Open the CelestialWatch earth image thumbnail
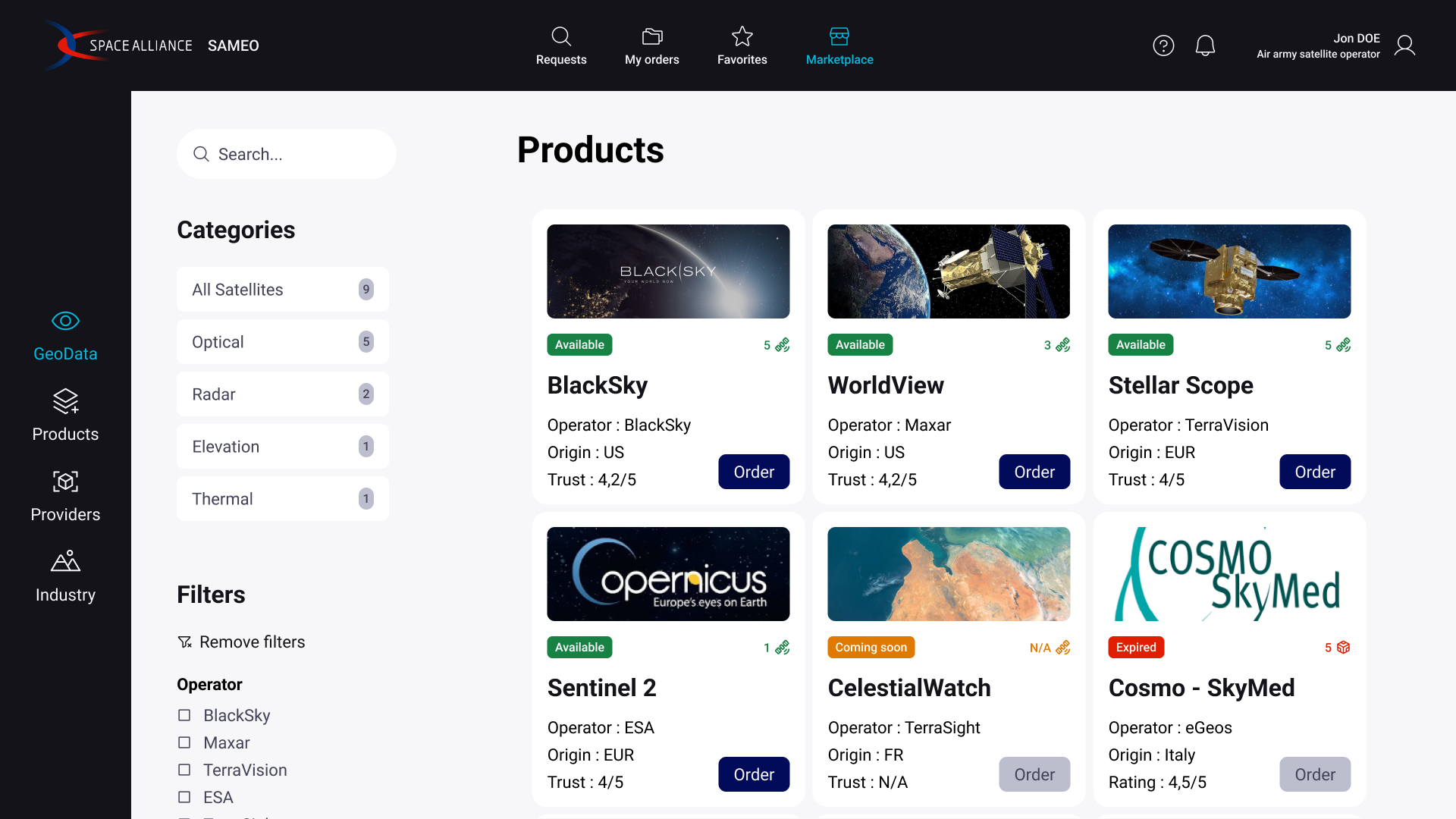This screenshot has width=1456, height=819. pyautogui.click(x=949, y=574)
